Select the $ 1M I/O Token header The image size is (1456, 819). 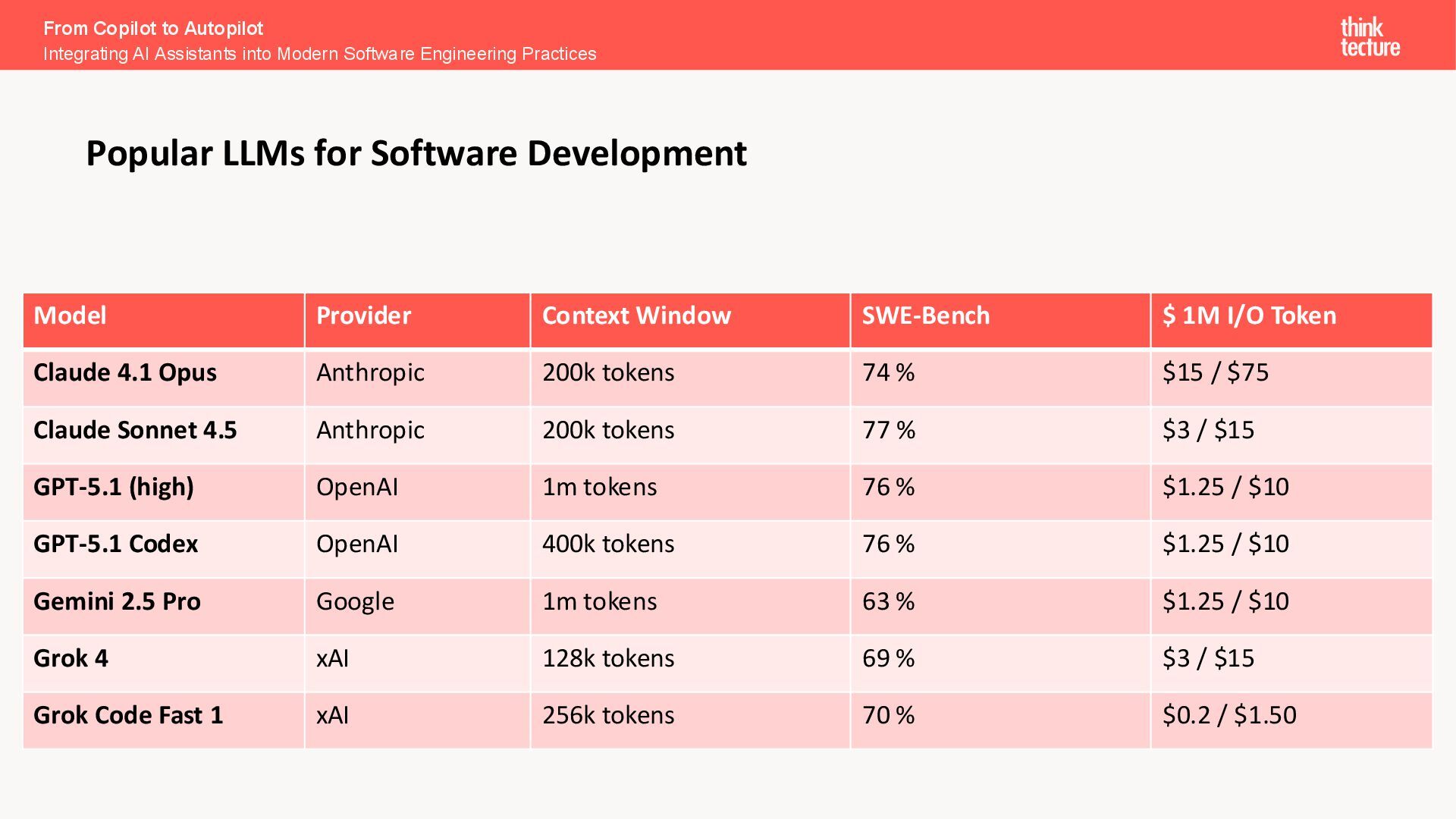(1291, 320)
